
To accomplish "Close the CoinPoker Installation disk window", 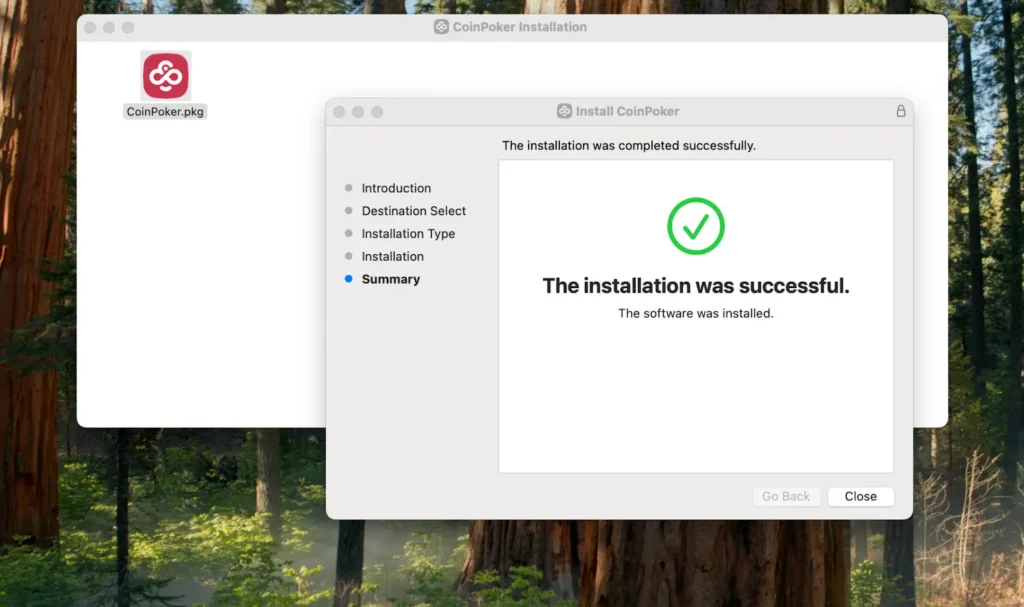I will (x=91, y=27).
